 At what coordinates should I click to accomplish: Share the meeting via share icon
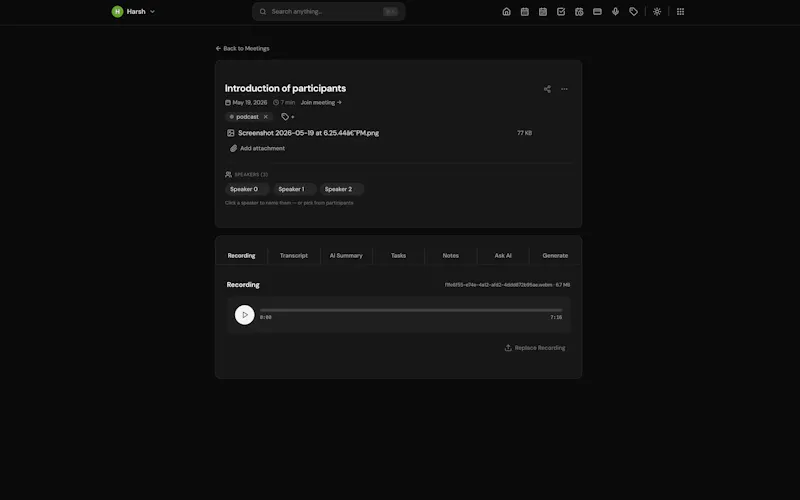547,89
